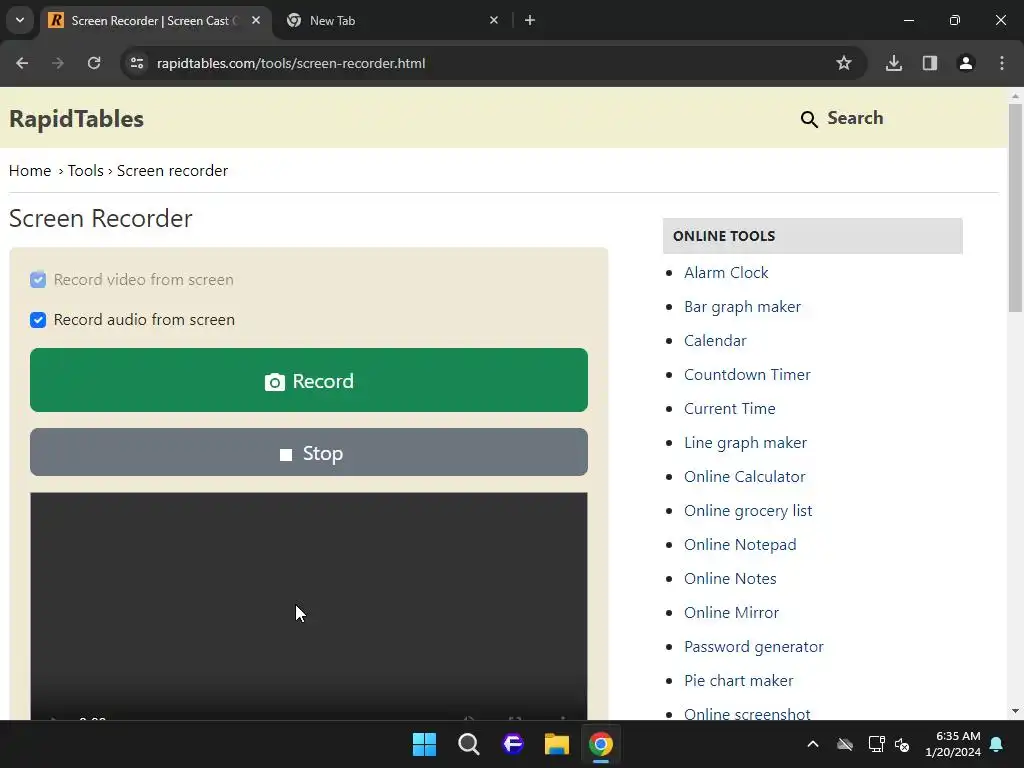Click the browser forward arrow
The image size is (1024, 768).
coord(58,63)
